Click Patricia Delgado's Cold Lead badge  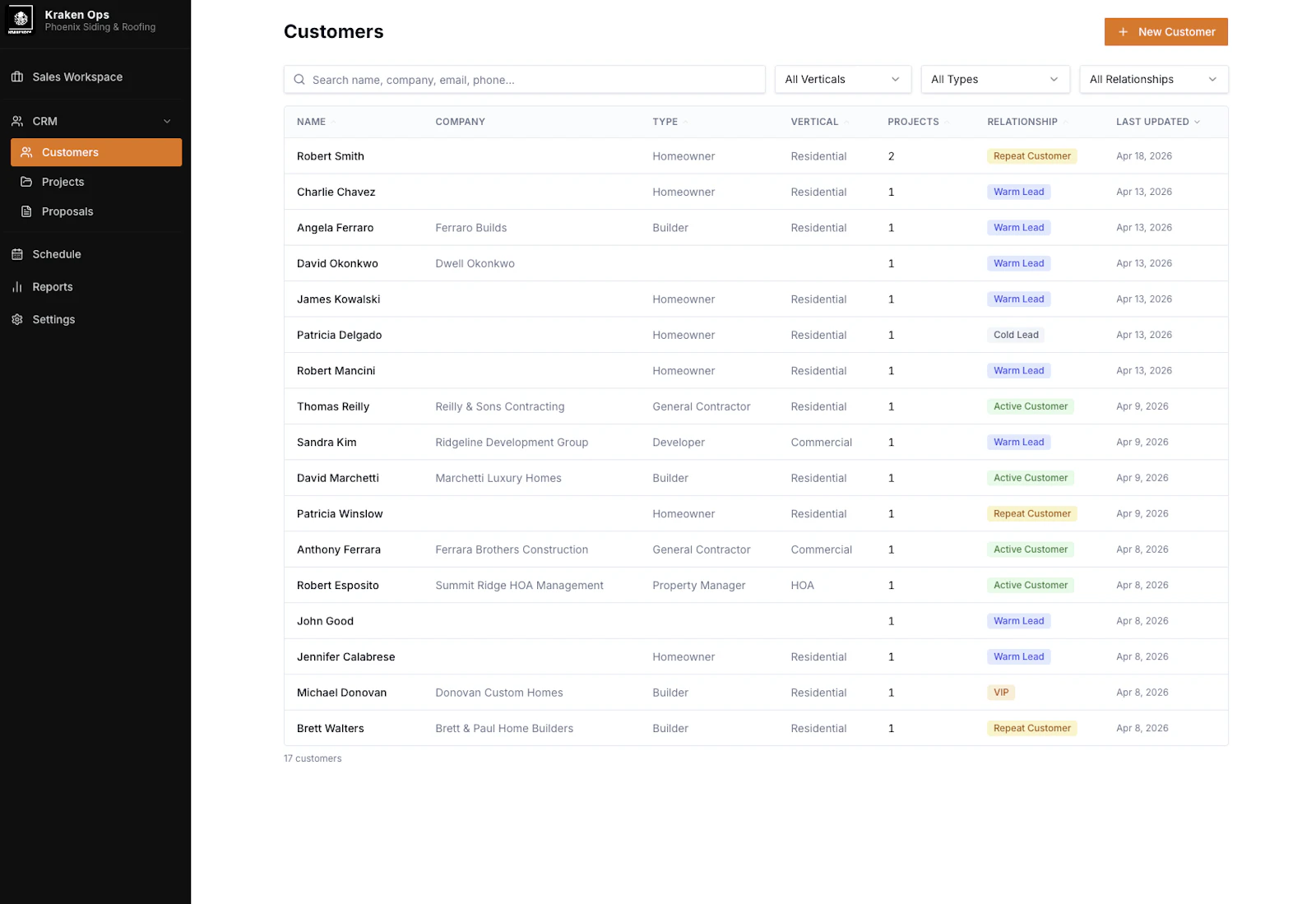coord(1016,335)
